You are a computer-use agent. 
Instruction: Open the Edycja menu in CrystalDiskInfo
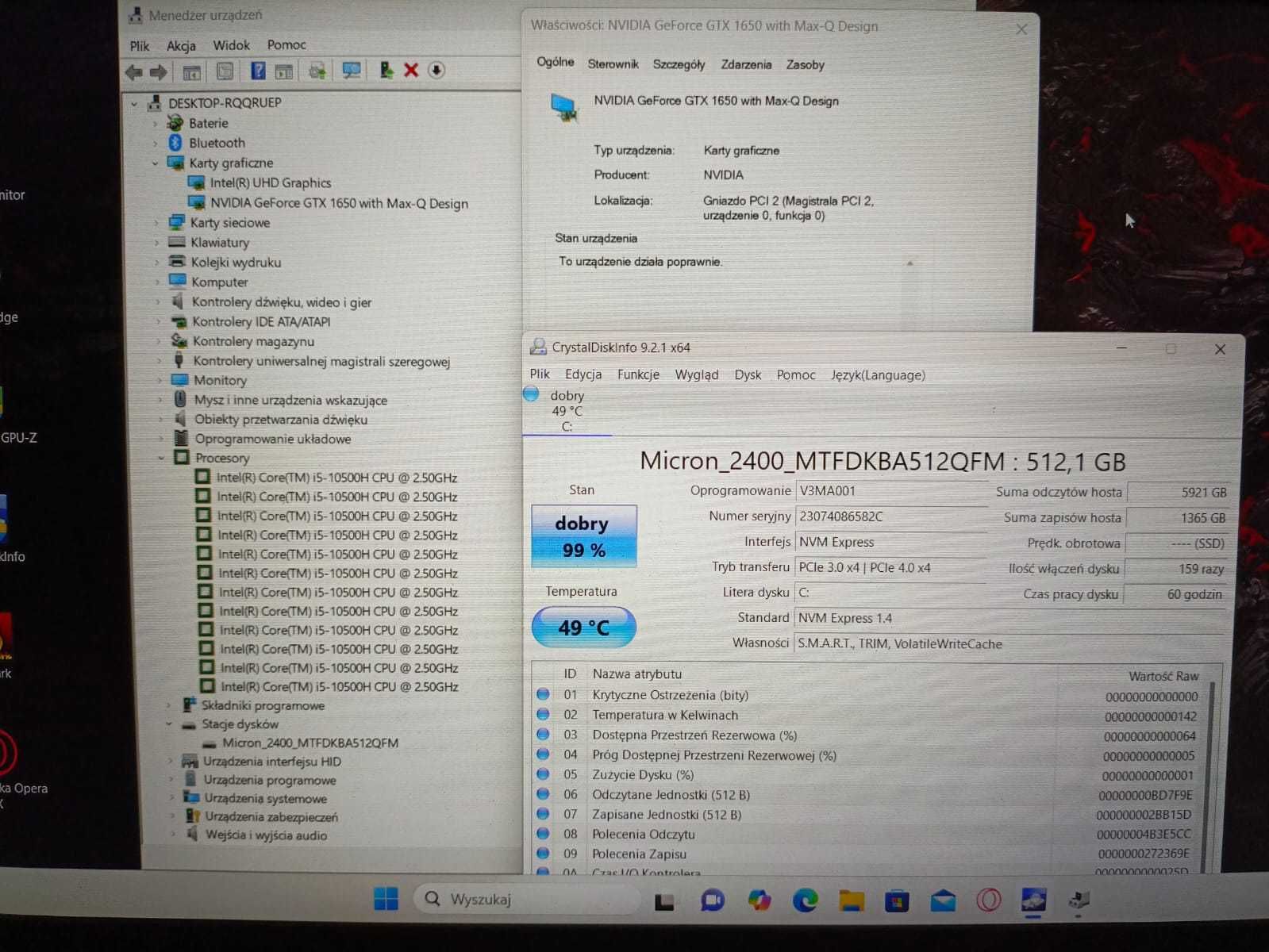tap(583, 374)
